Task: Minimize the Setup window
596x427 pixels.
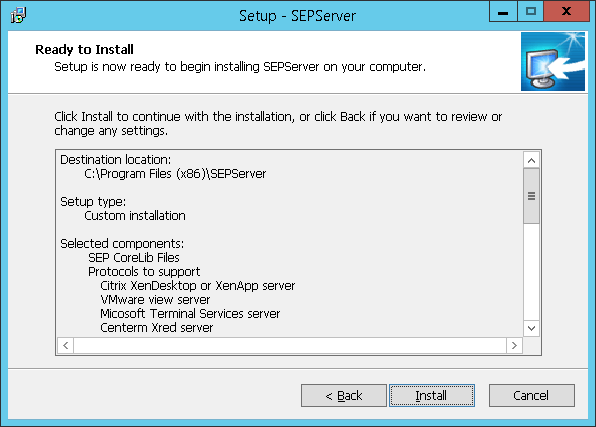Action: click(x=503, y=12)
